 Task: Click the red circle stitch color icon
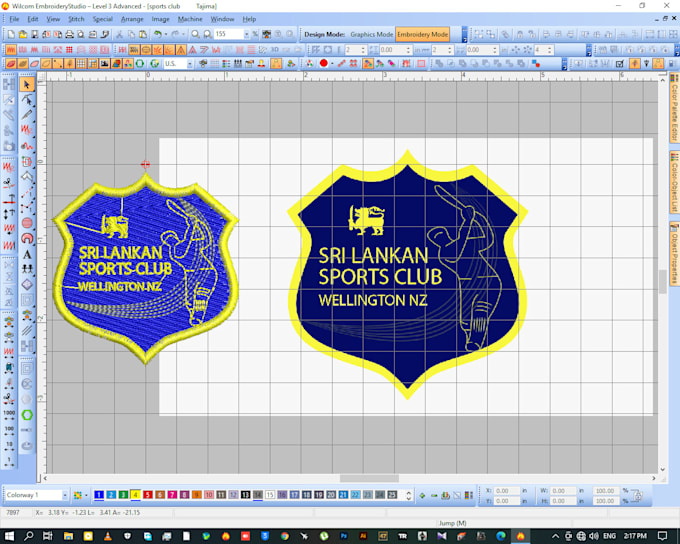pyautogui.click(x=324, y=63)
